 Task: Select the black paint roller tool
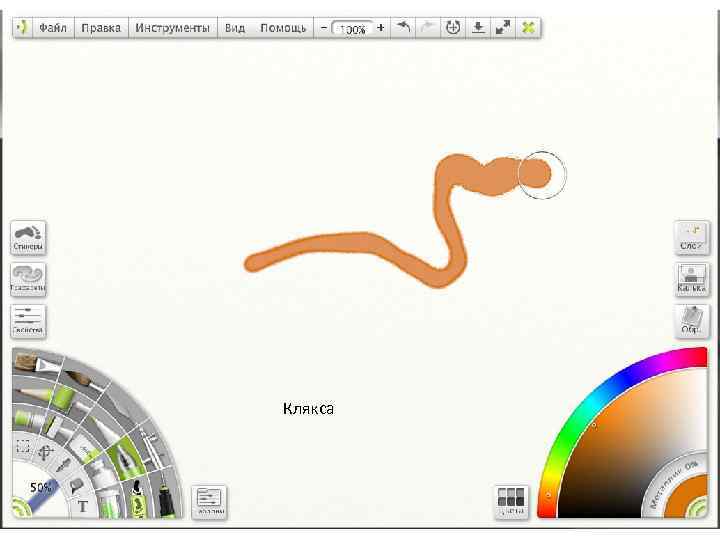(166, 498)
